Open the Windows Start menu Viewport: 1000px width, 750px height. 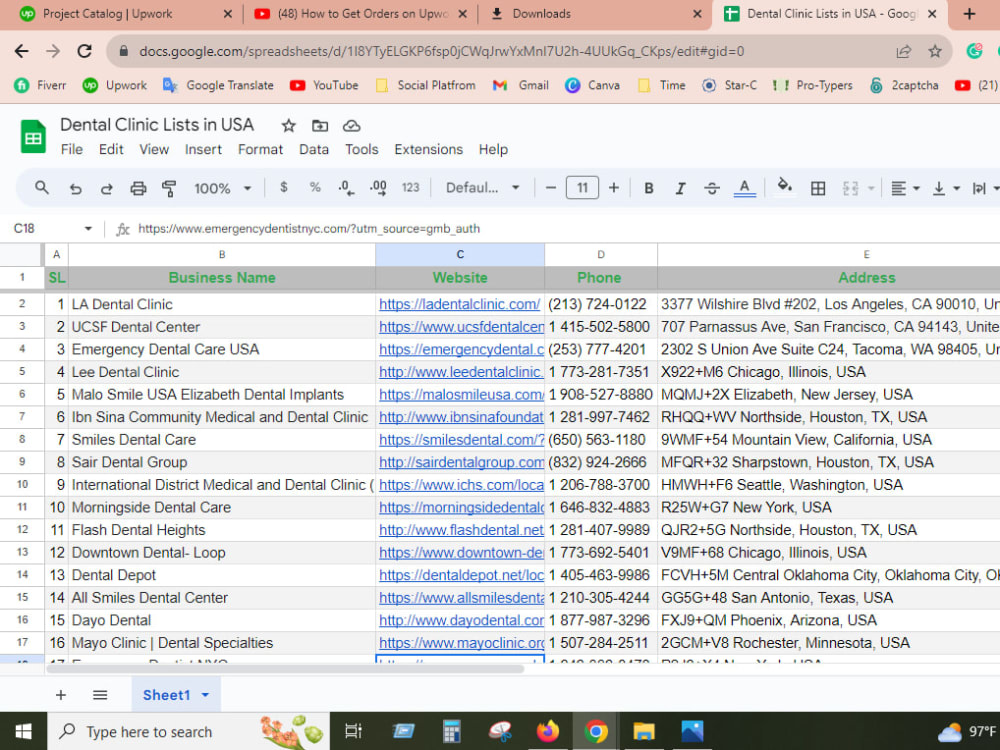tap(23, 732)
